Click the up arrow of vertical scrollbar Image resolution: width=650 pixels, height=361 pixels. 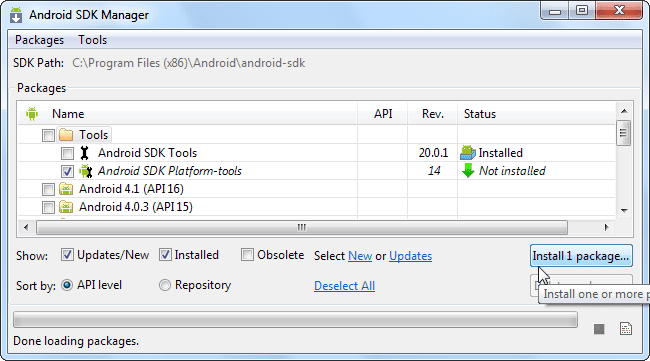[x=624, y=111]
